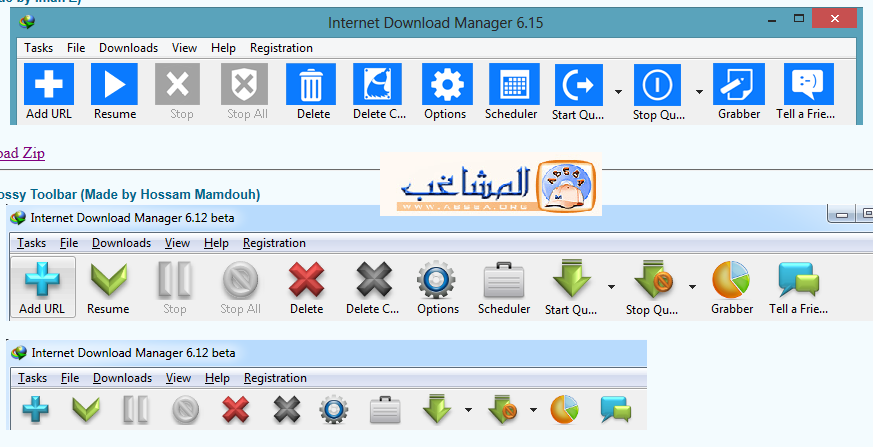Open Options gear in glossy labeled toolbar
The height and width of the screenshot is (447, 873).
pos(436,279)
